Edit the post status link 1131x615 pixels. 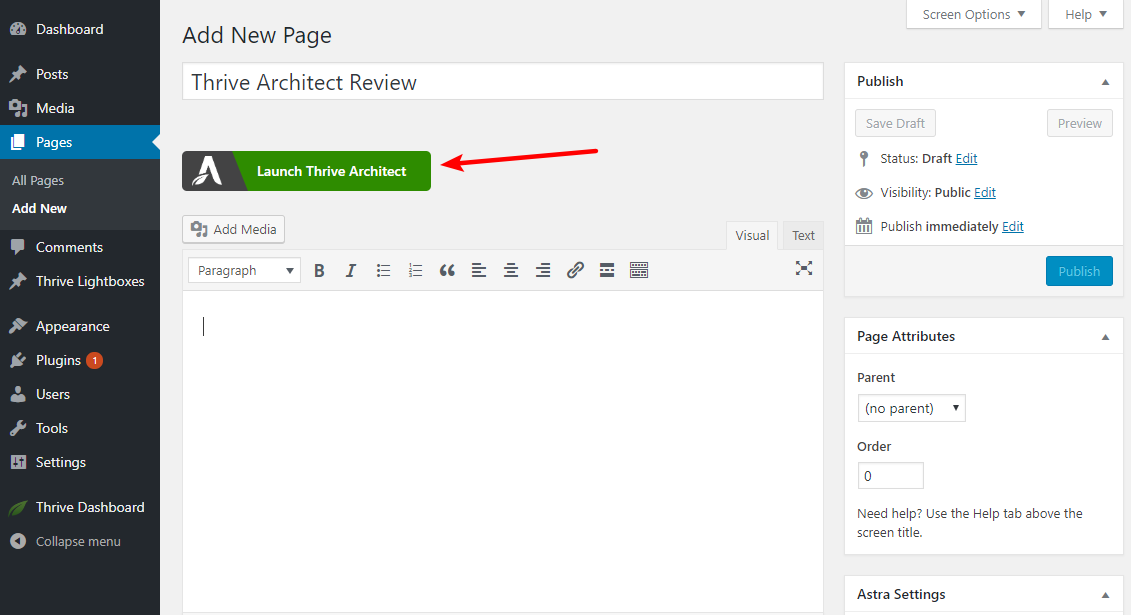[967, 159]
